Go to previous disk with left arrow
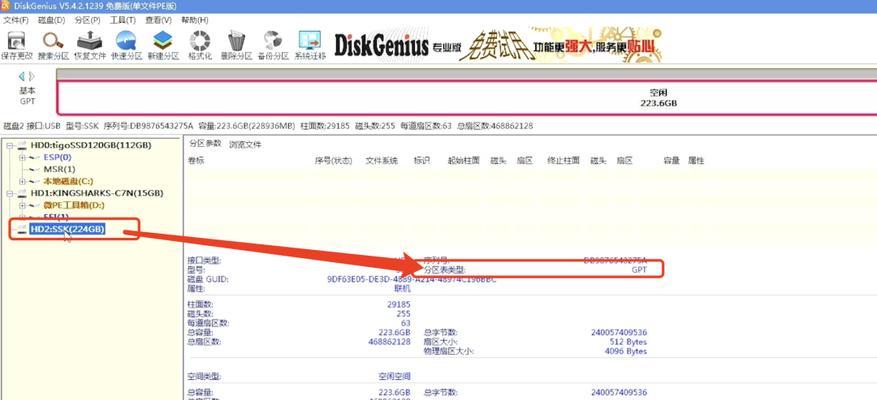Image resolution: width=877 pixels, height=400 pixels. (22, 76)
